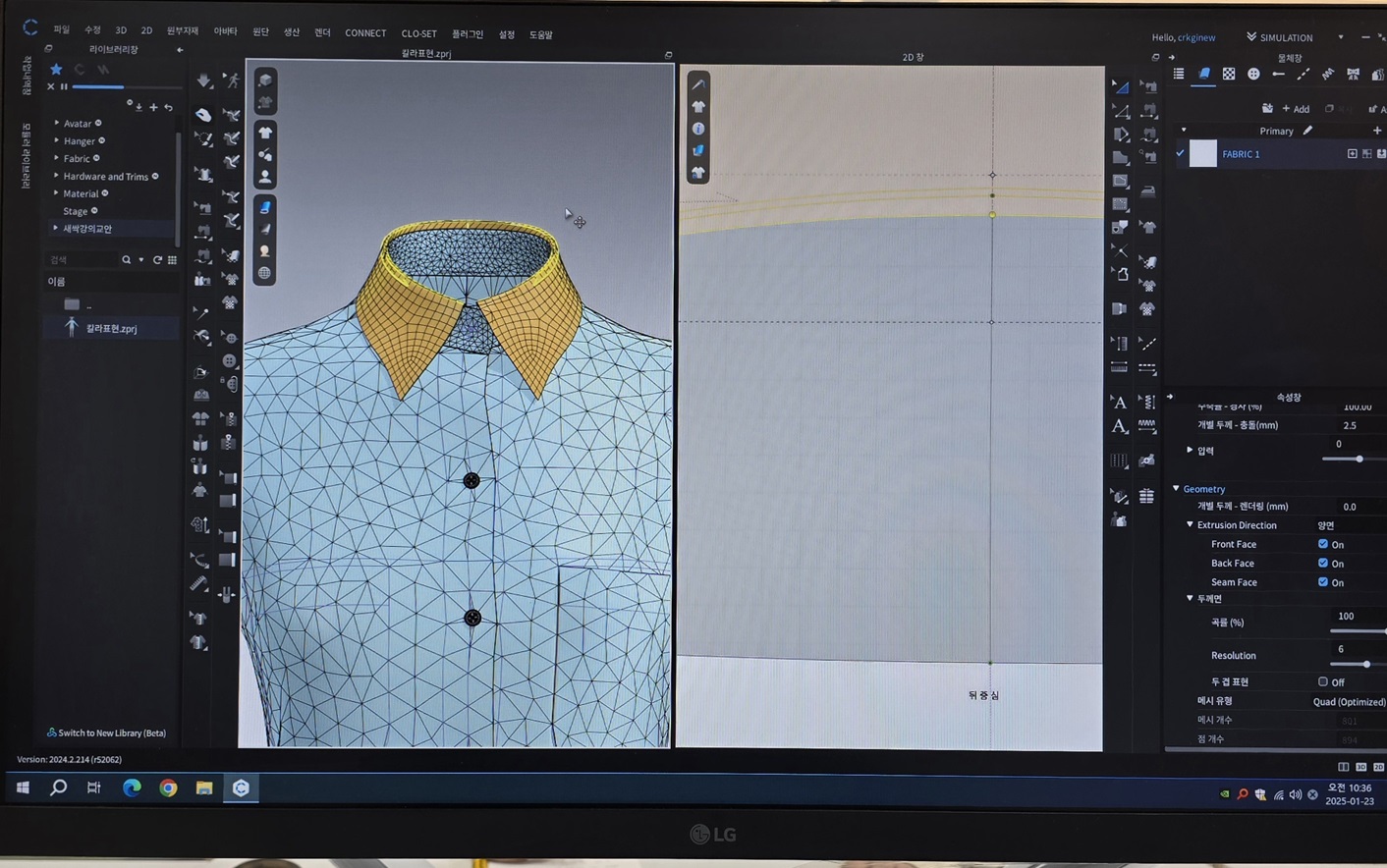Open the SIMULATION mode dropdown

point(1340,37)
